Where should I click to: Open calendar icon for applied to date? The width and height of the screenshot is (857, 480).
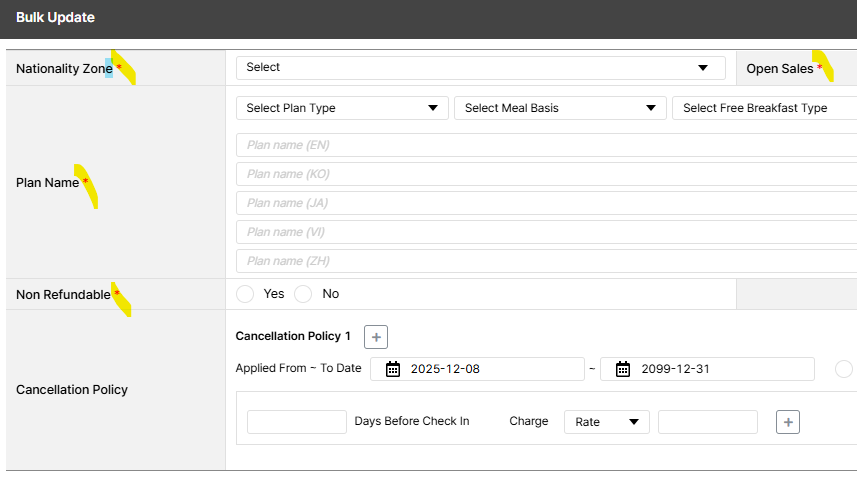[623, 369]
